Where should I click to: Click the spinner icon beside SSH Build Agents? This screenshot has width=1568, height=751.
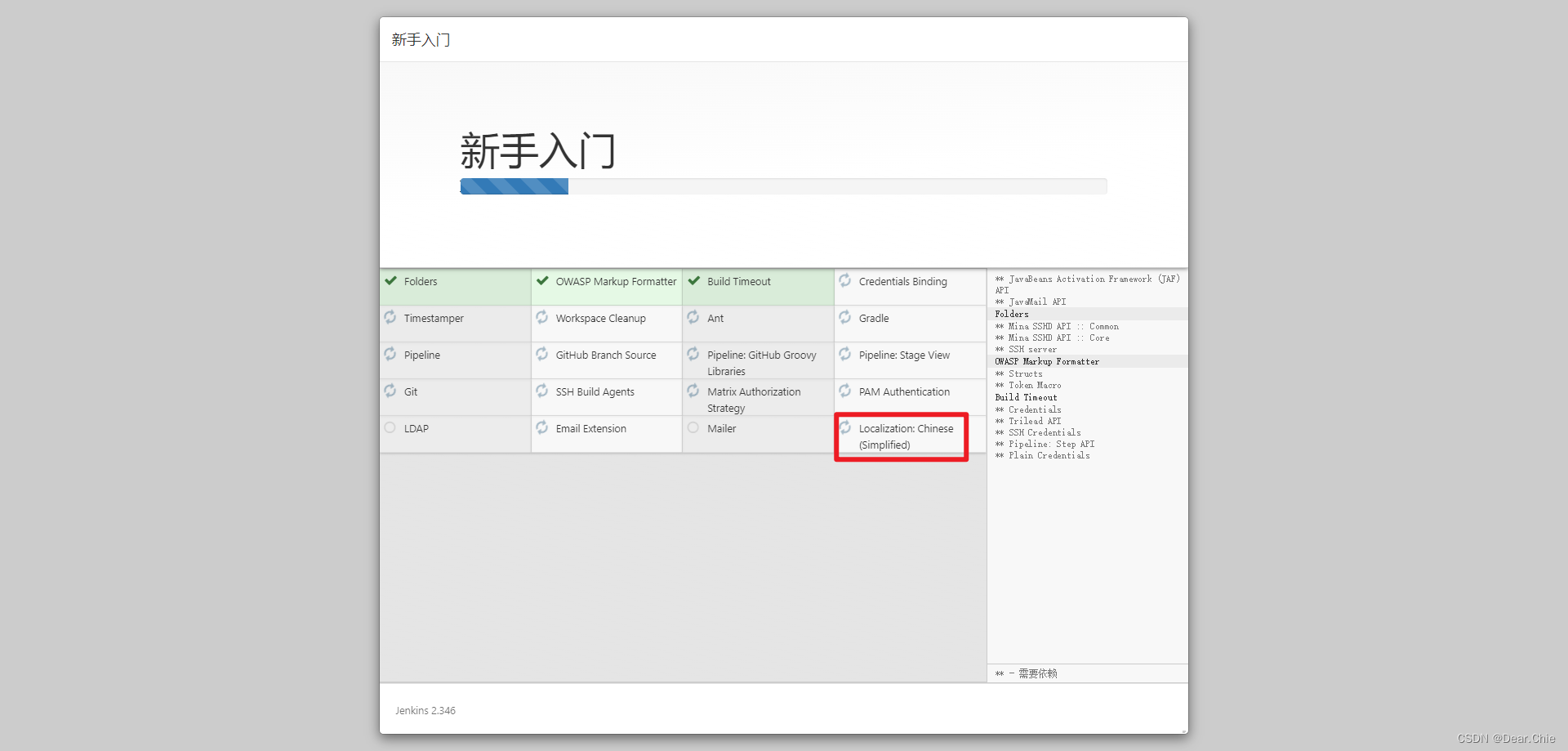pyautogui.click(x=542, y=391)
